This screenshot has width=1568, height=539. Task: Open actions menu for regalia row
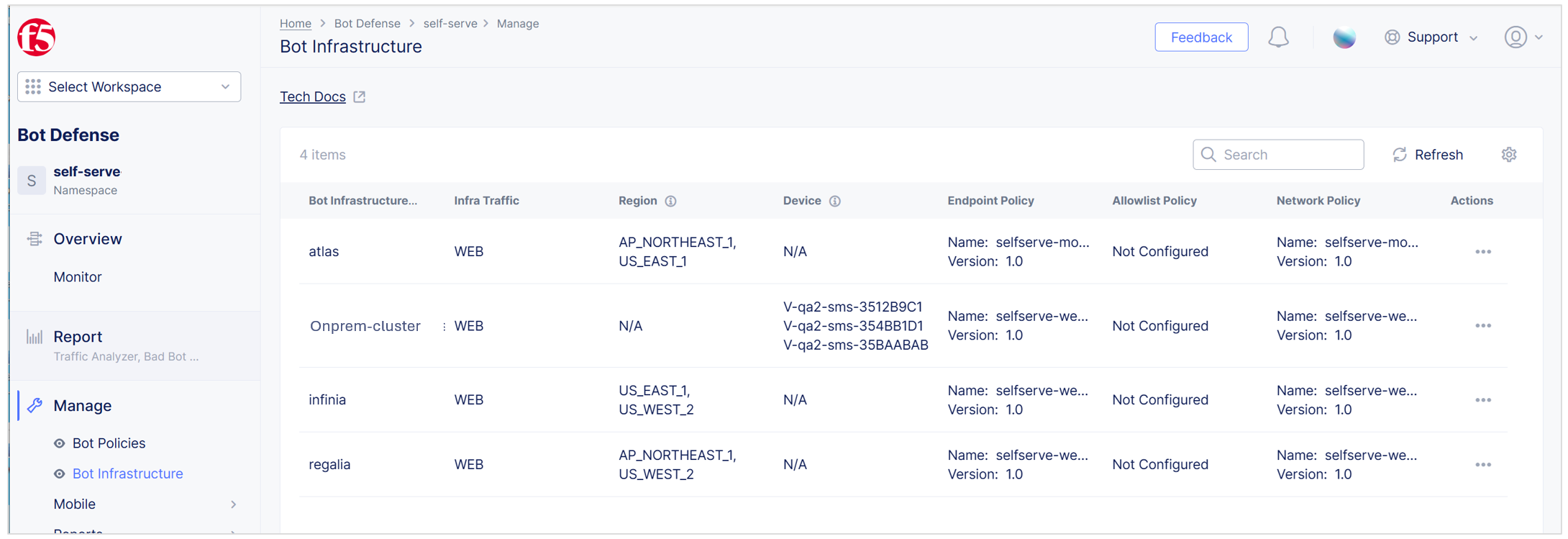1482,465
